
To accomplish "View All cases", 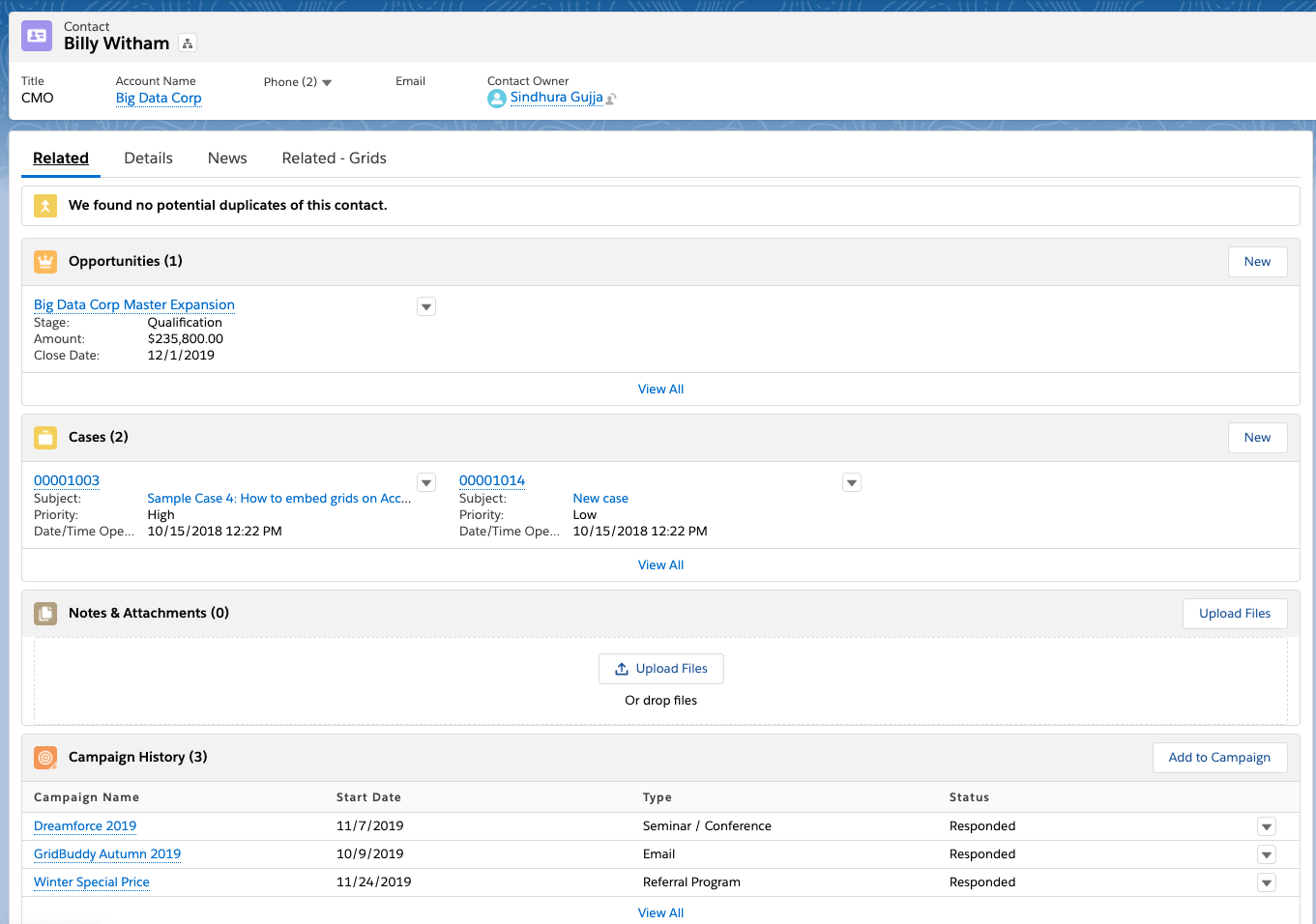I will pyautogui.click(x=661, y=565).
